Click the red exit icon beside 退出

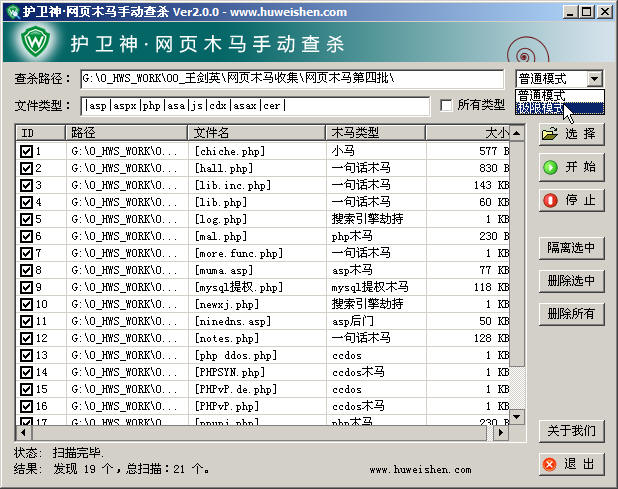550,464
